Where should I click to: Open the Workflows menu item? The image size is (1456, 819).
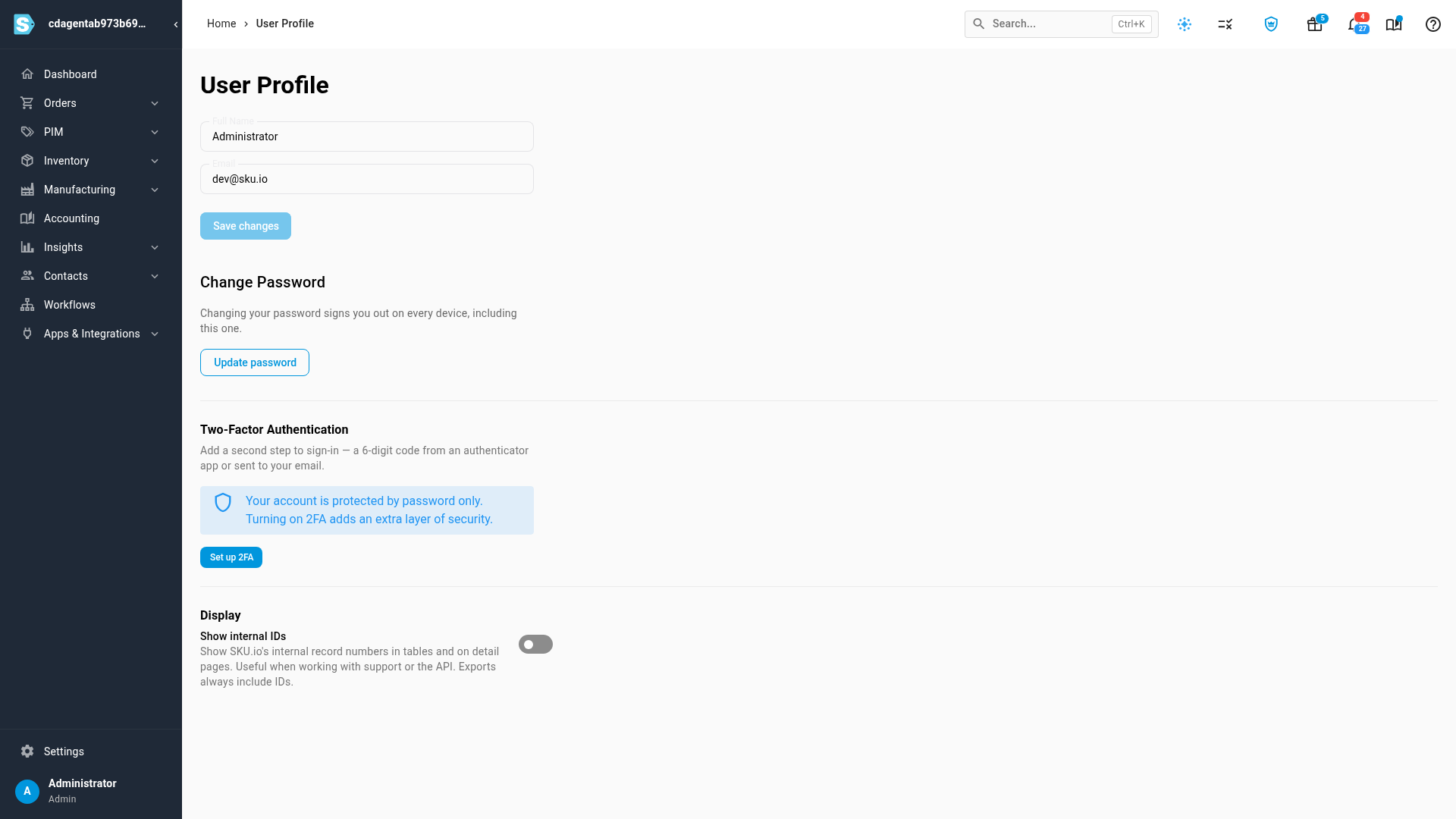(91, 305)
